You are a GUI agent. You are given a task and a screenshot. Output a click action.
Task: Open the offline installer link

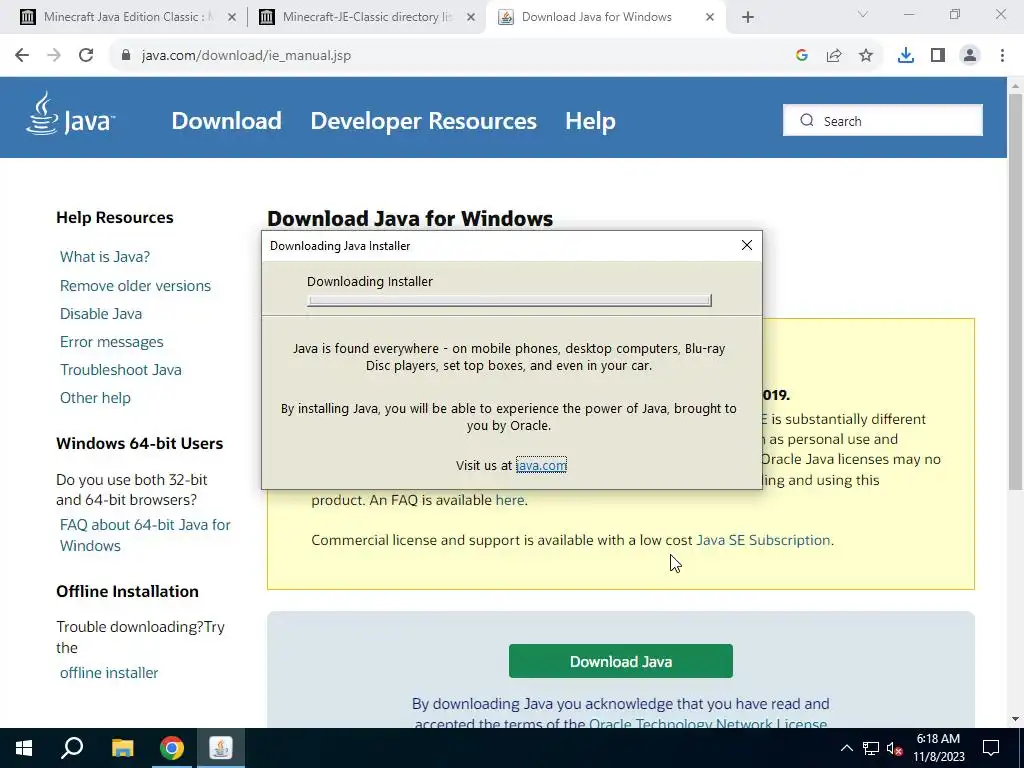109,673
